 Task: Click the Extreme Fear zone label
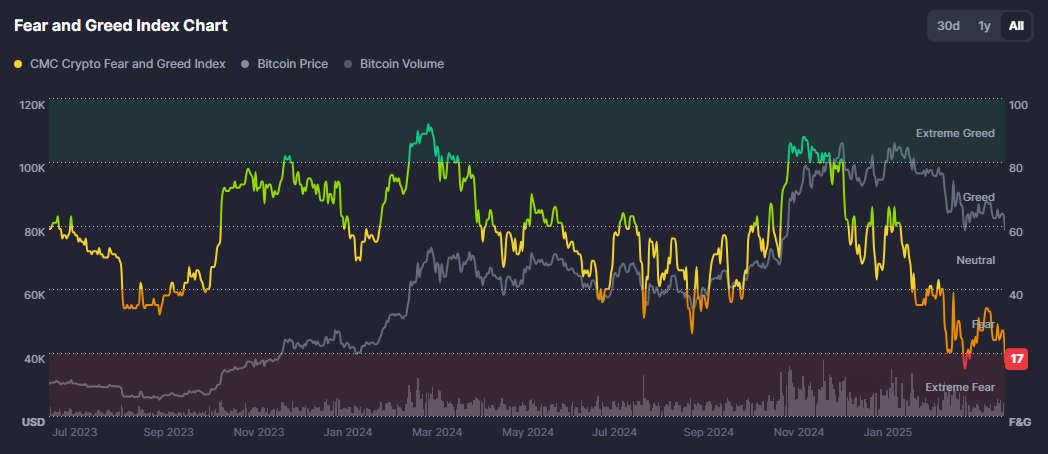[959, 387]
